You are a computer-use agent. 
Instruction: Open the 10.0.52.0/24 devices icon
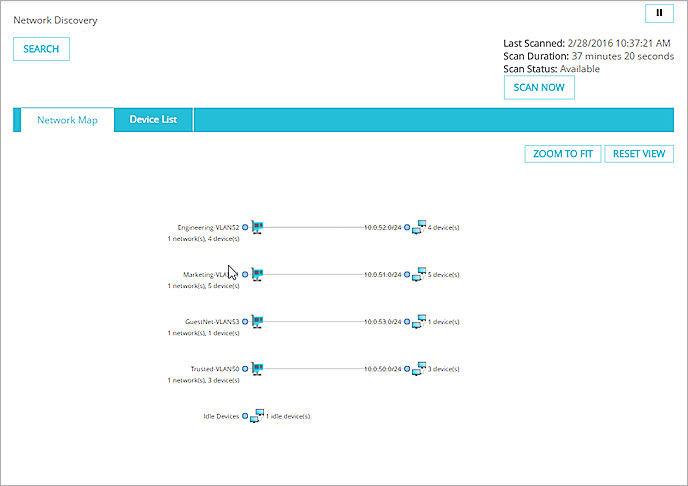pyautogui.click(x=419, y=227)
